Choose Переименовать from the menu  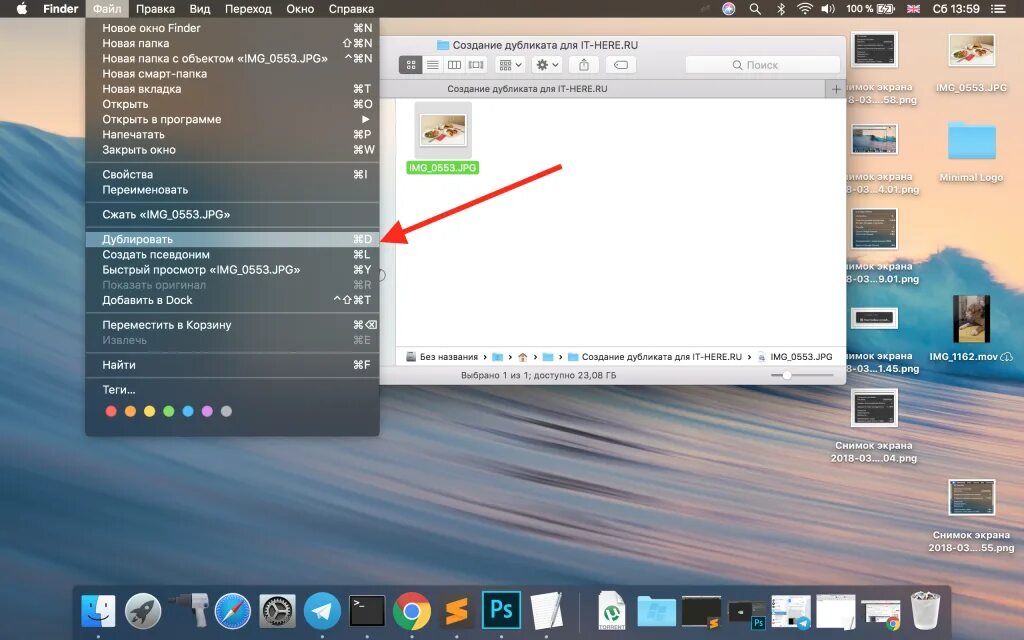pyautogui.click(x=232, y=189)
